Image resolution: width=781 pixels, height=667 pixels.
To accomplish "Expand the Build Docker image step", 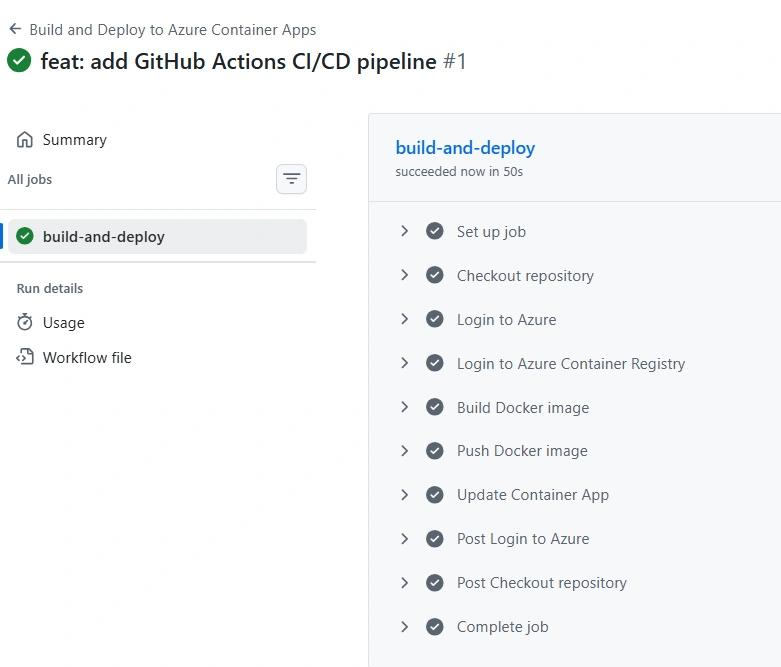I will (x=404, y=407).
